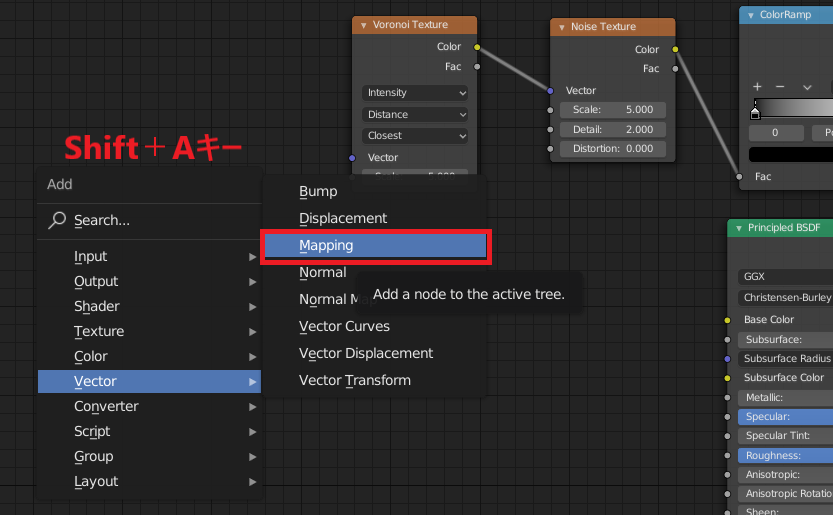Click Noise Texture Distortion input socket
Viewport: 833px width, 515px height.
click(550, 149)
